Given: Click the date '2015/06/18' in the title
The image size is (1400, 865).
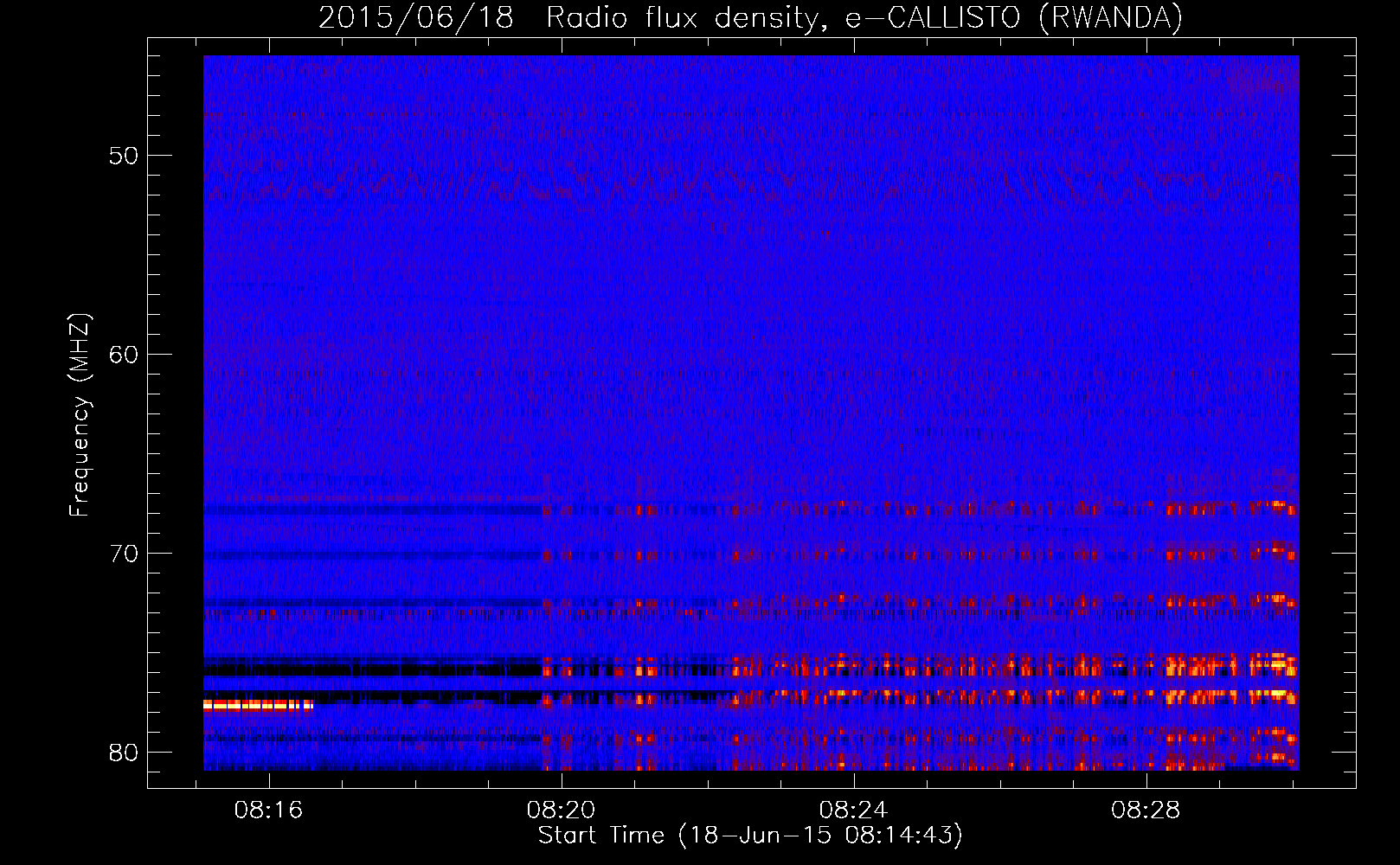Looking at the screenshot, I should tap(416, 18).
